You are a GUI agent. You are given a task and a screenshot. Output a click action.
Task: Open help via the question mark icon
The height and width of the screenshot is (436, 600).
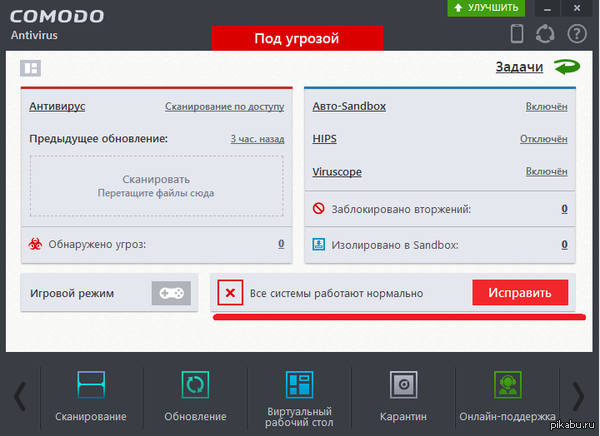tap(575, 34)
